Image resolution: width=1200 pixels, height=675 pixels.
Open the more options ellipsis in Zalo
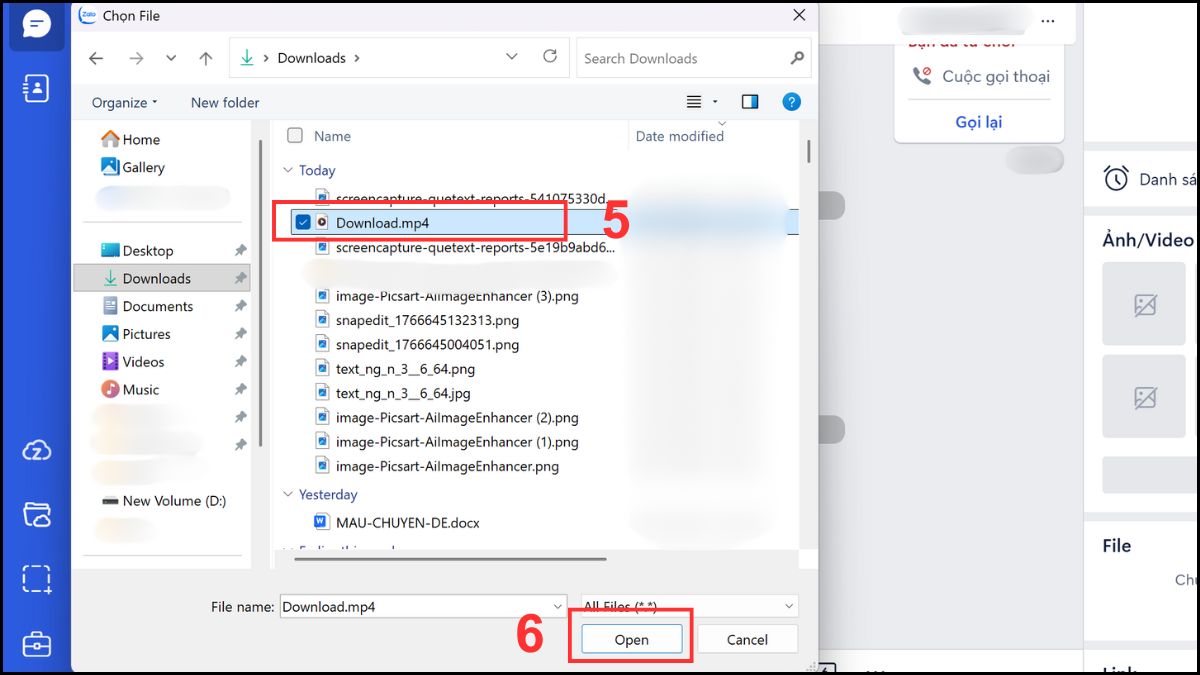click(x=1048, y=20)
